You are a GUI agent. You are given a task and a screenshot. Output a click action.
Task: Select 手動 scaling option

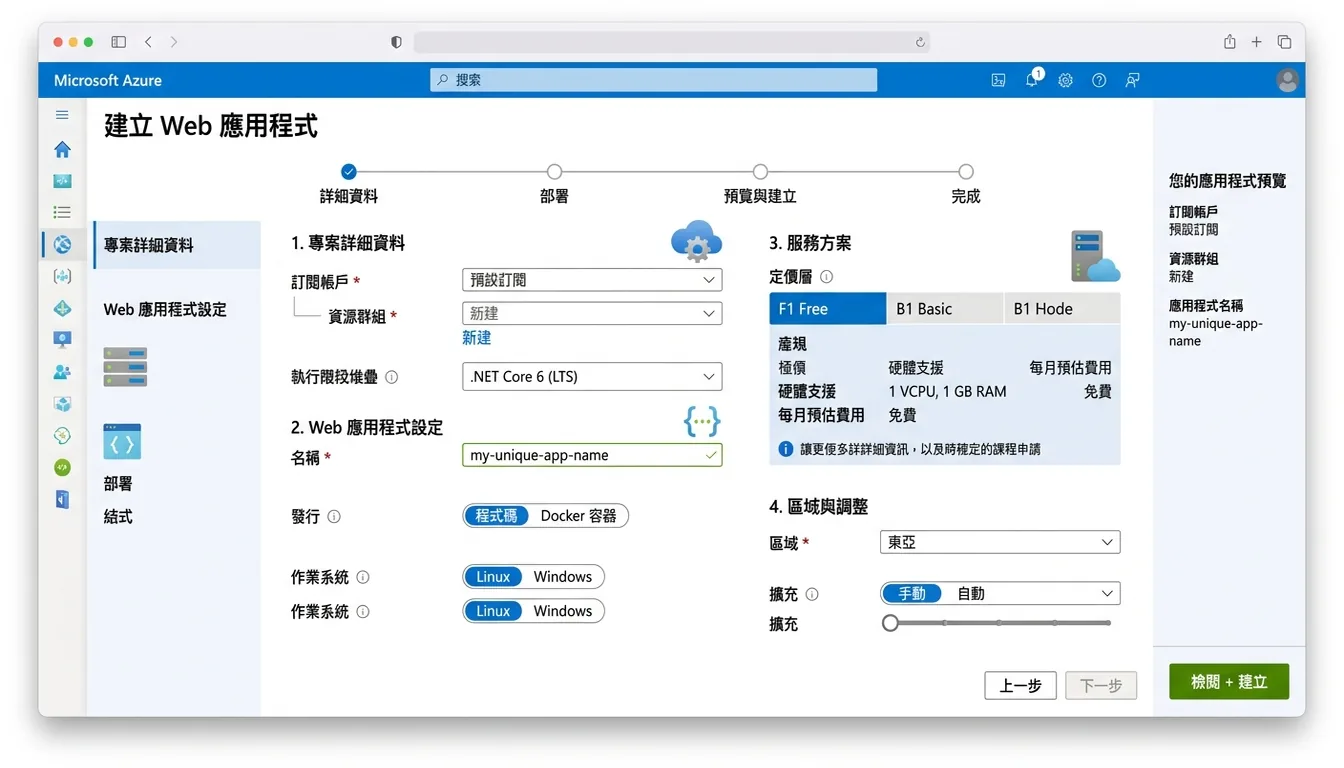[912, 594]
